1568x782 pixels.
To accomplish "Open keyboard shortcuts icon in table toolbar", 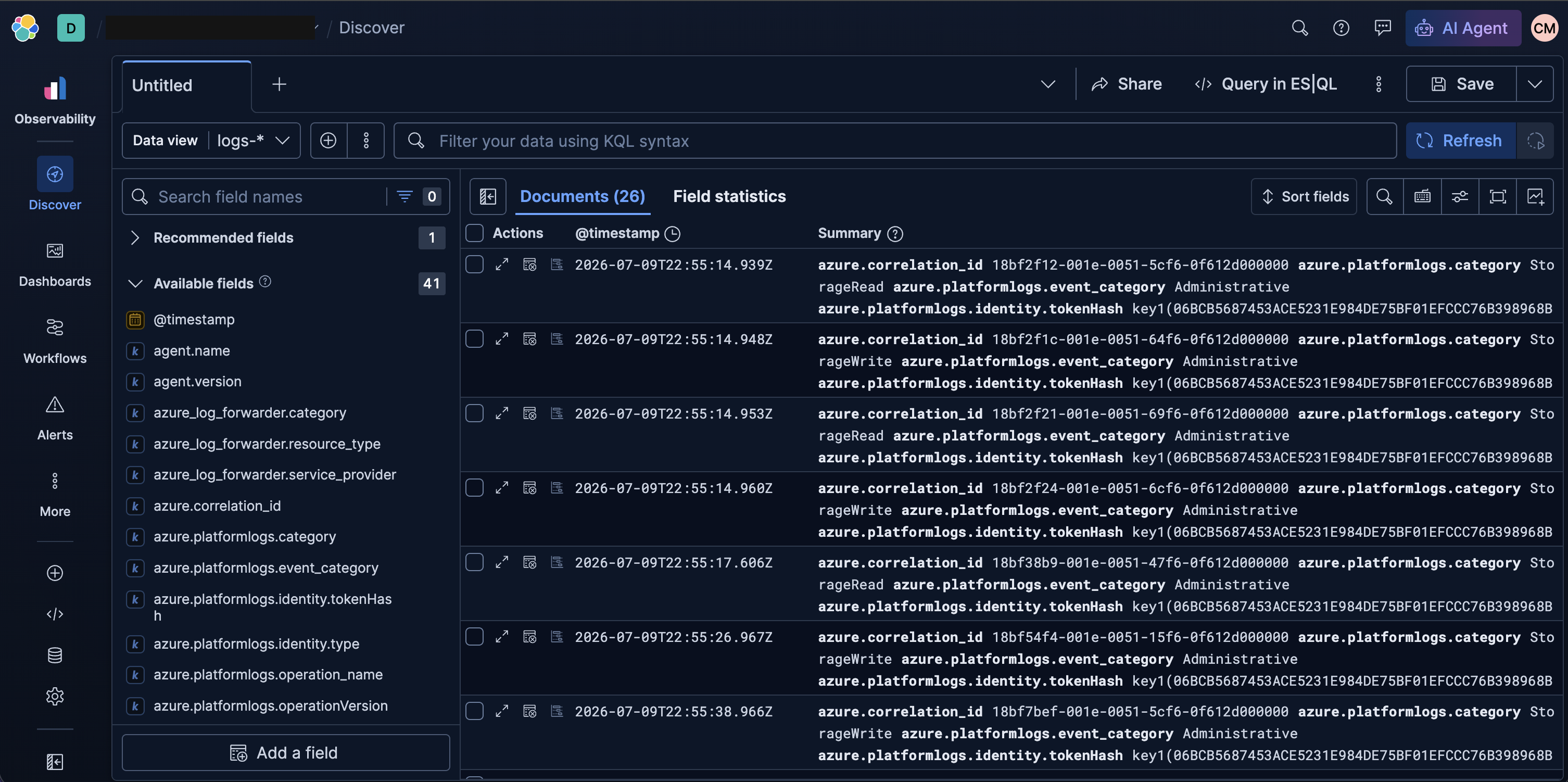I will point(1423,197).
